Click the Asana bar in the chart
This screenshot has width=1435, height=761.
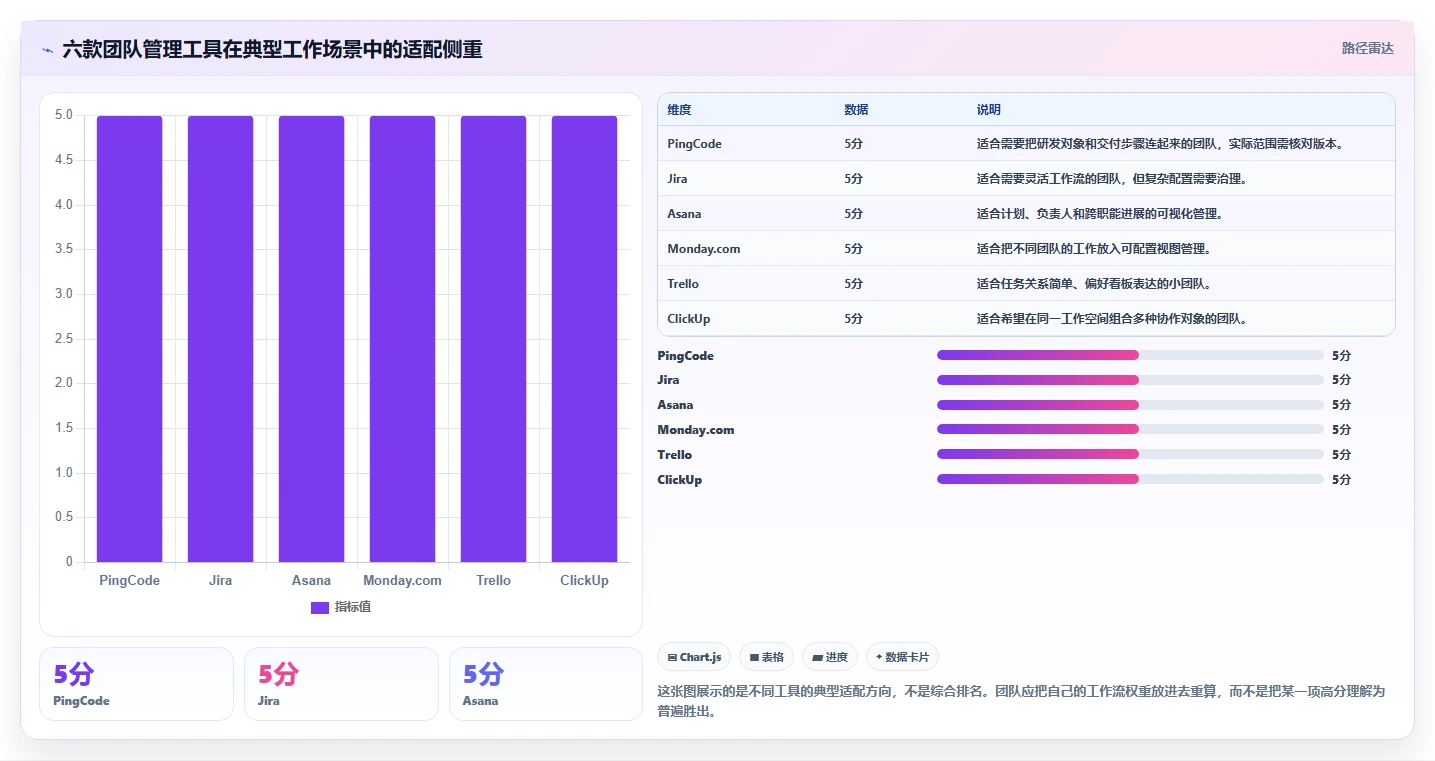(311, 339)
